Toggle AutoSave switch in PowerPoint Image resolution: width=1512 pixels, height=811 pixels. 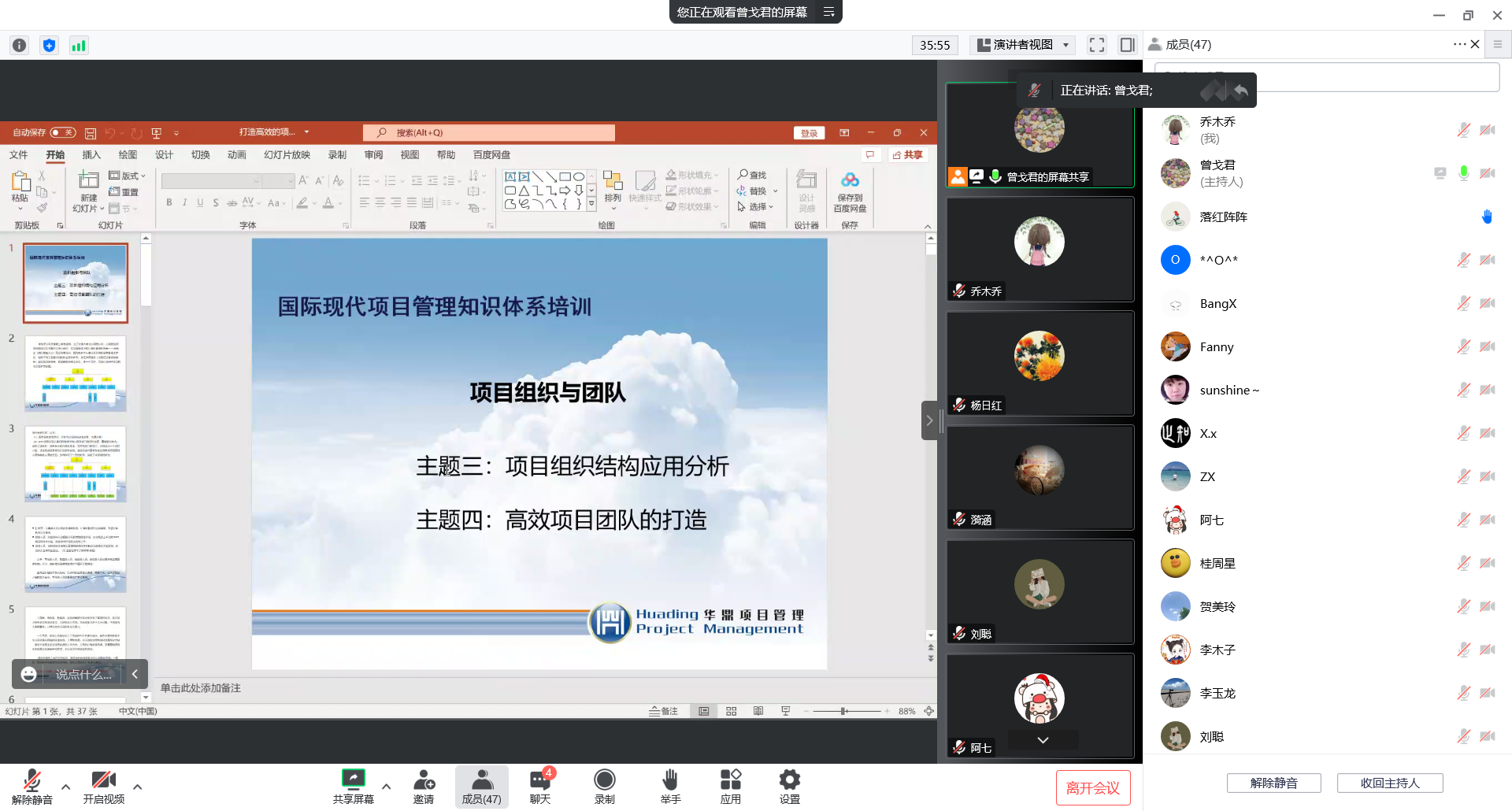coord(63,132)
